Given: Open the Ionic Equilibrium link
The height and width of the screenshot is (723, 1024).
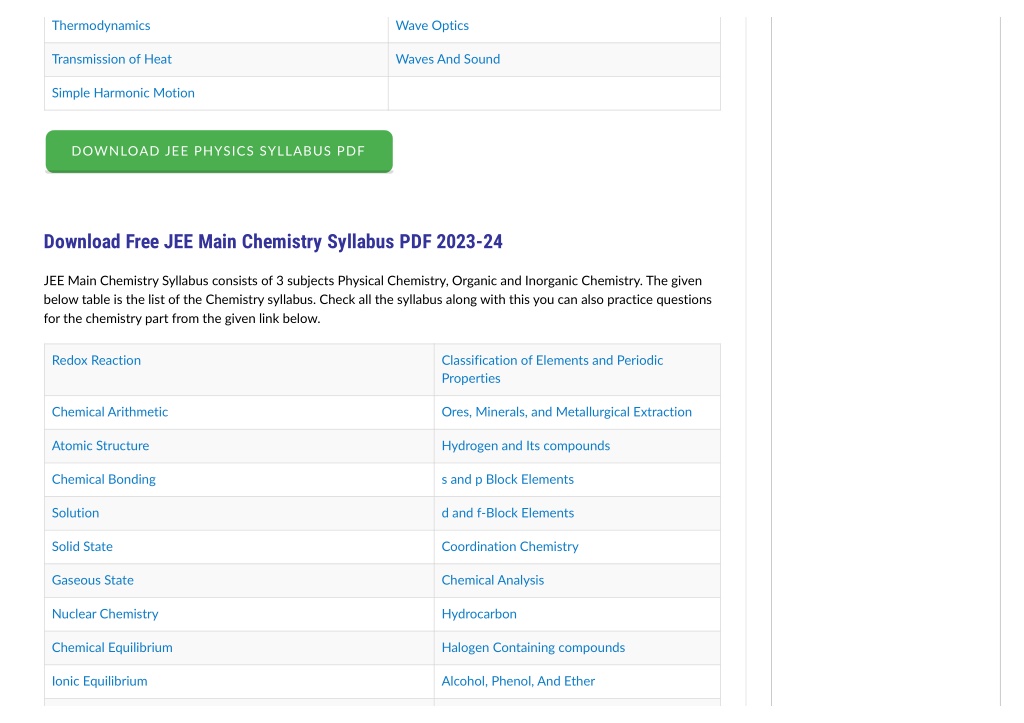Looking at the screenshot, I should [99, 681].
